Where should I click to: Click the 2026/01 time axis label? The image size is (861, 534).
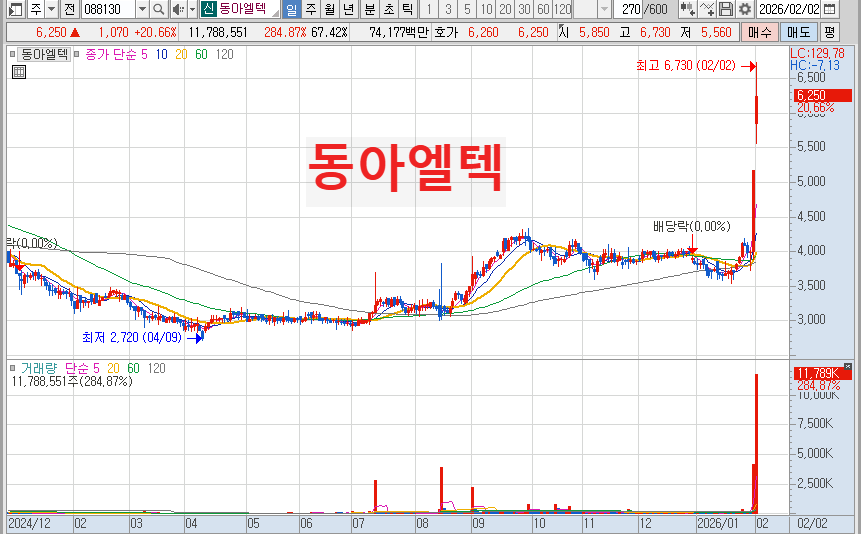[718, 524]
